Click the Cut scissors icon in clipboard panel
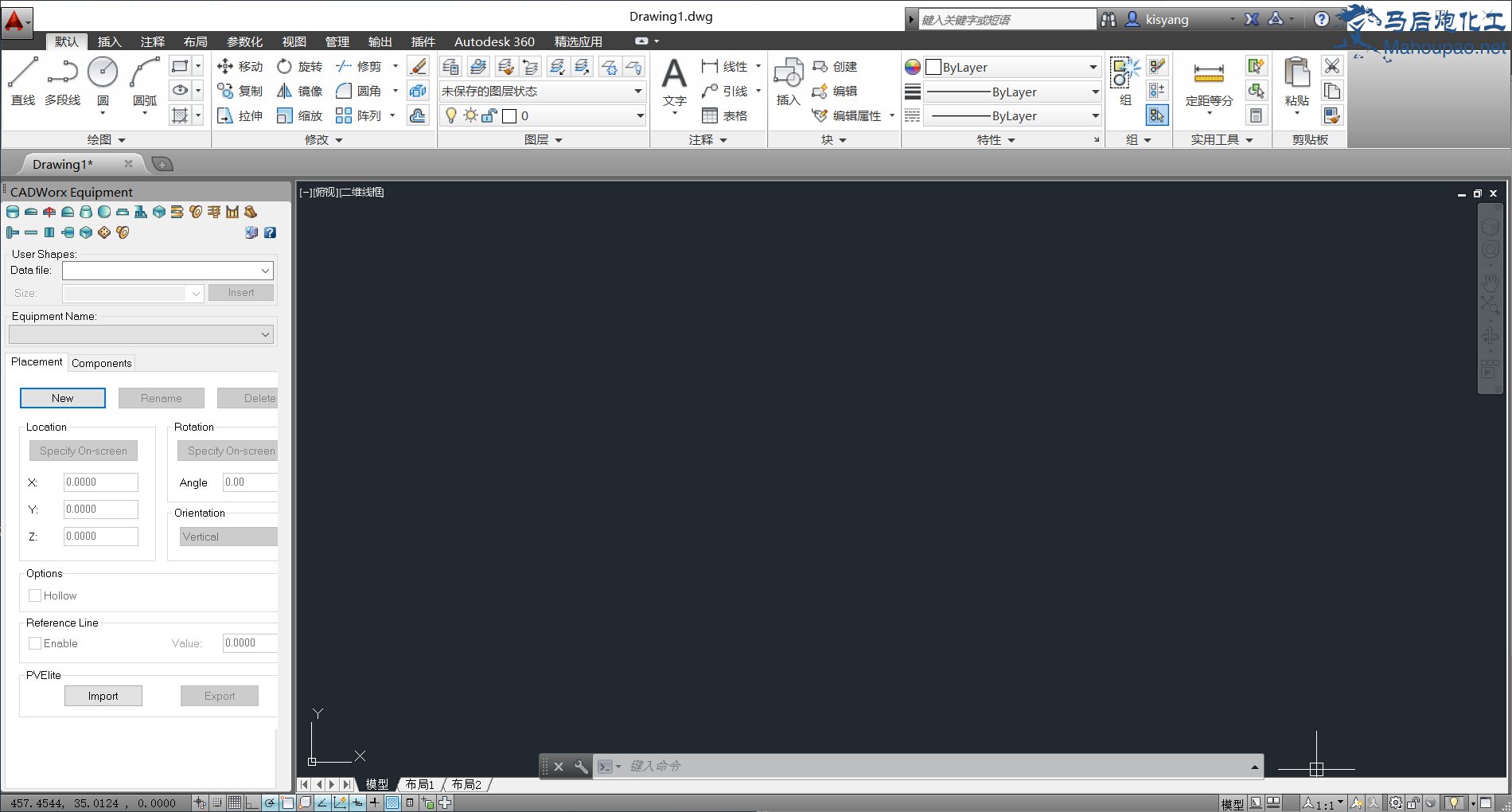 click(1332, 66)
